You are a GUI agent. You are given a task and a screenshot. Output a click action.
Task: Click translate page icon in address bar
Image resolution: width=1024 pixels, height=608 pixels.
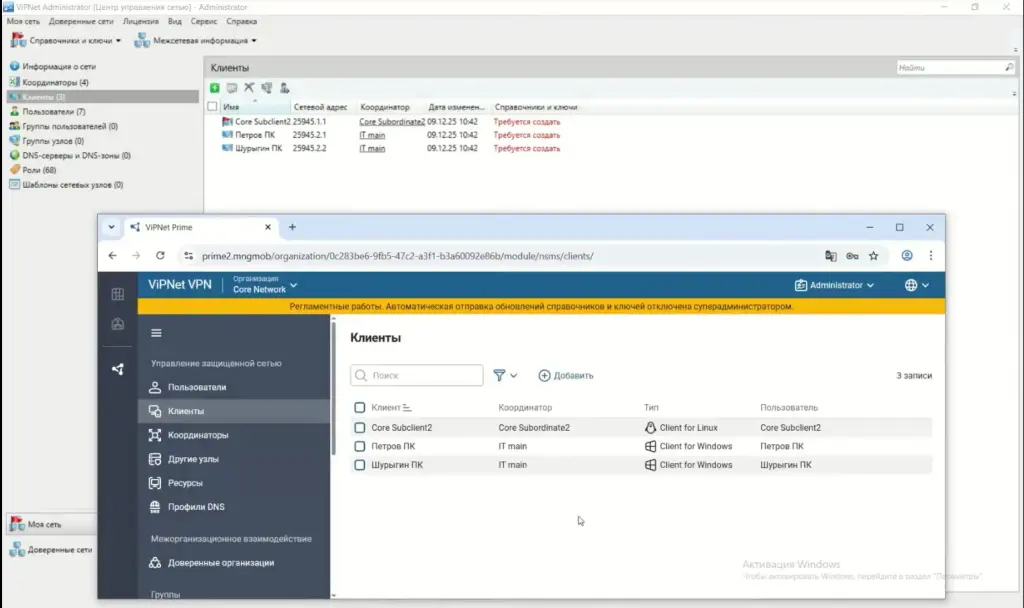click(830, 256)
